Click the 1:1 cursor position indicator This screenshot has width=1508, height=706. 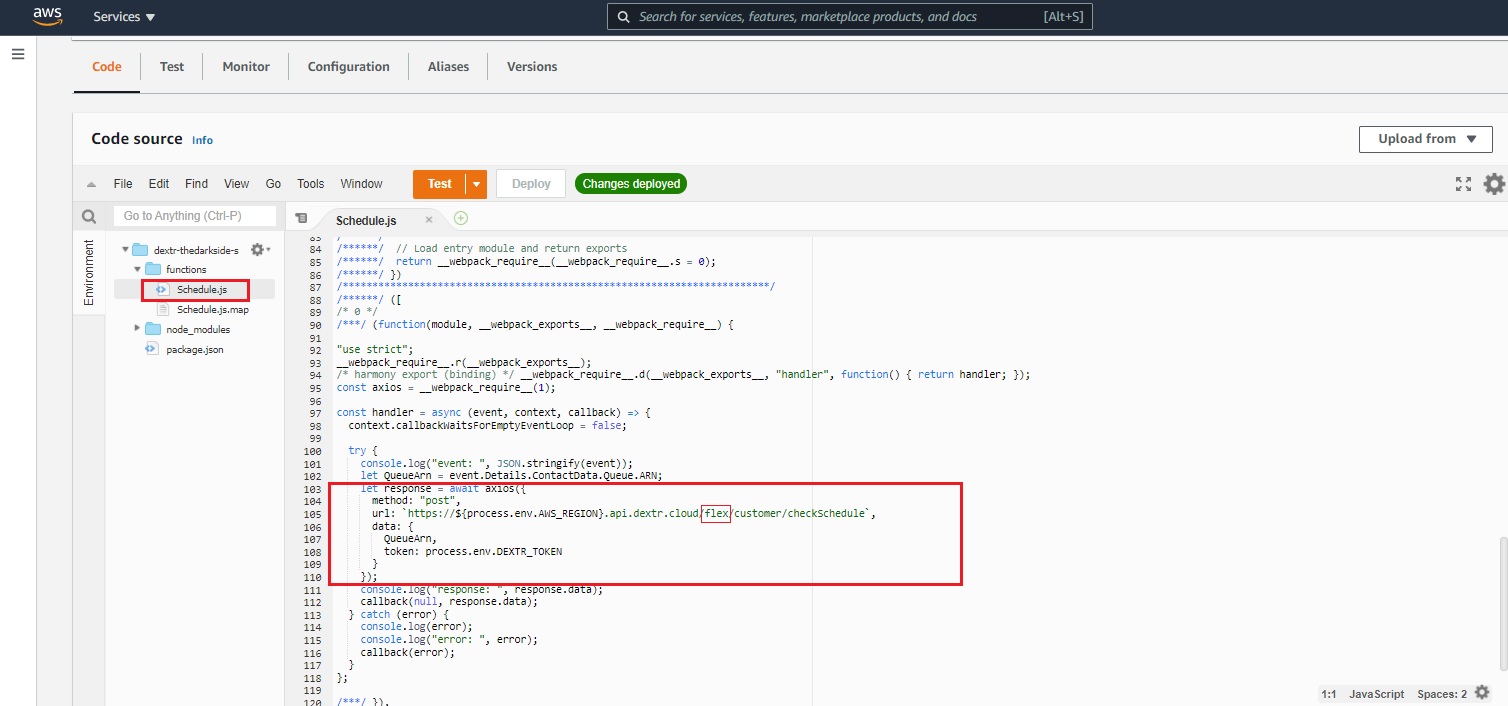coord(1329,694)
